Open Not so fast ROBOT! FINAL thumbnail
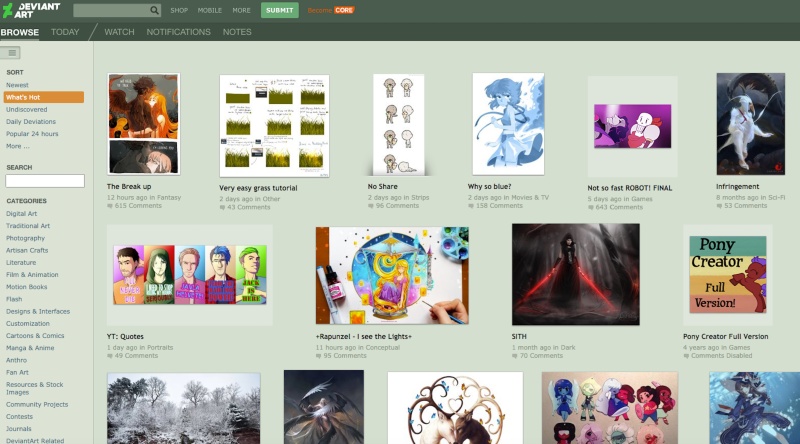Viewport: 800px width, 444px height. [633, 127]
